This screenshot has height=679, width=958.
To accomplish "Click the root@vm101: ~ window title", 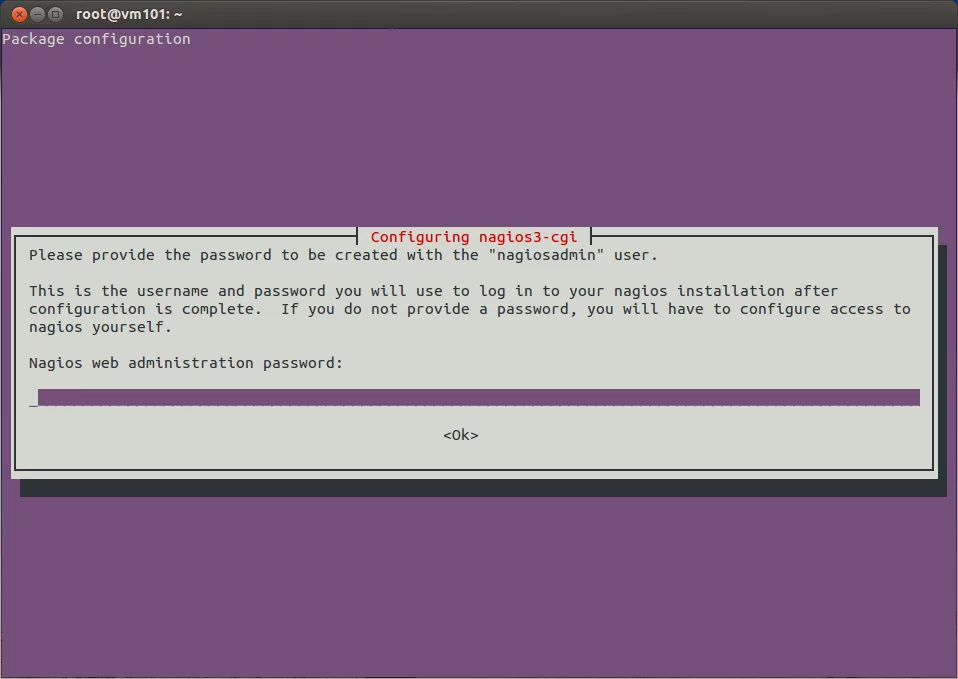I will tap(129, 13).
